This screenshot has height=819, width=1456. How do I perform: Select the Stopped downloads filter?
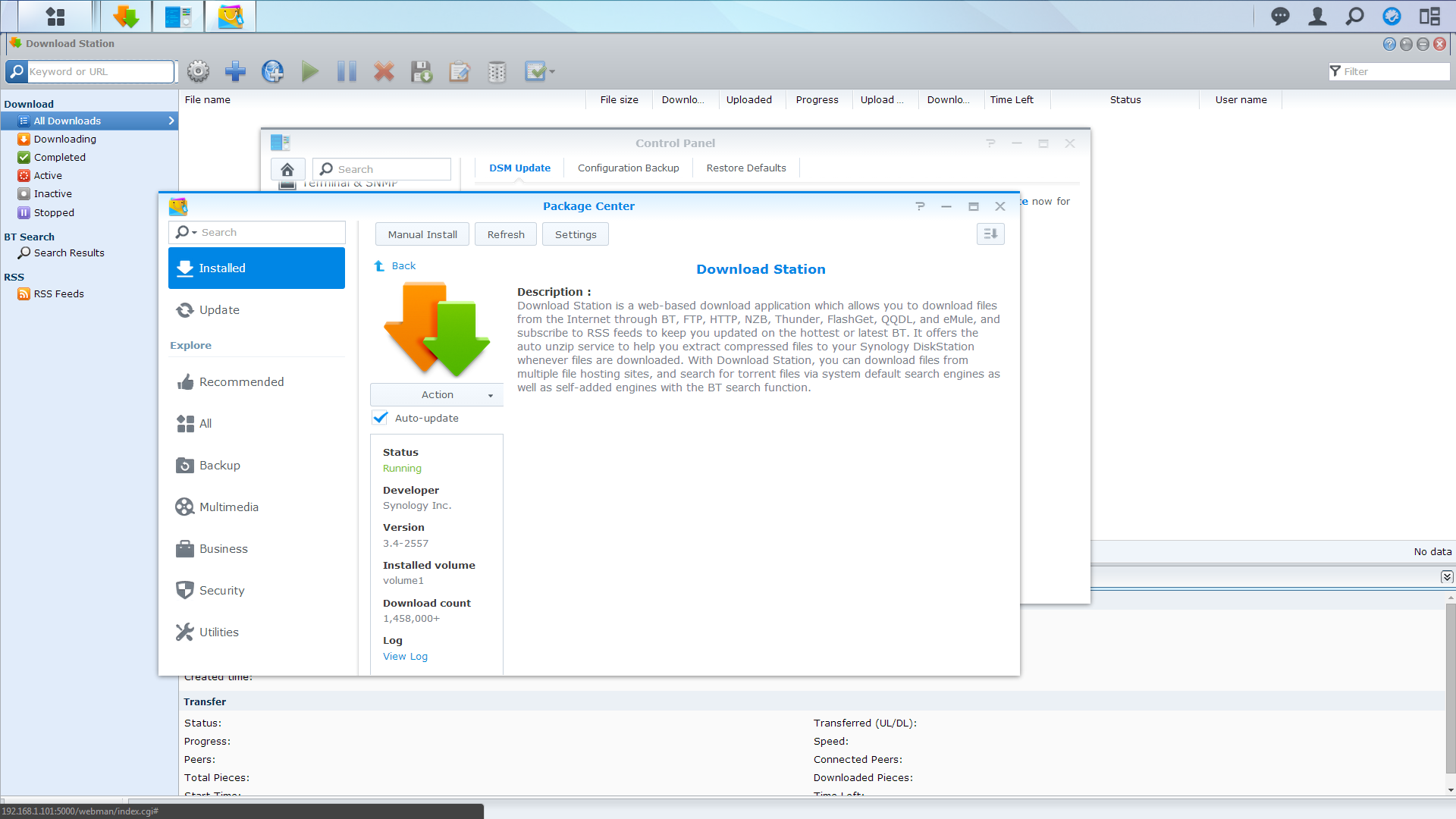click(89, 212)
